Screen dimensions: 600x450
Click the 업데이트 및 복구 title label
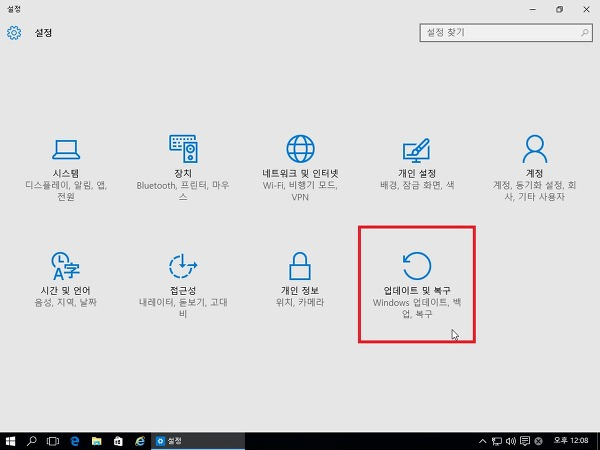pyautogui.click(x=417, y=290)
